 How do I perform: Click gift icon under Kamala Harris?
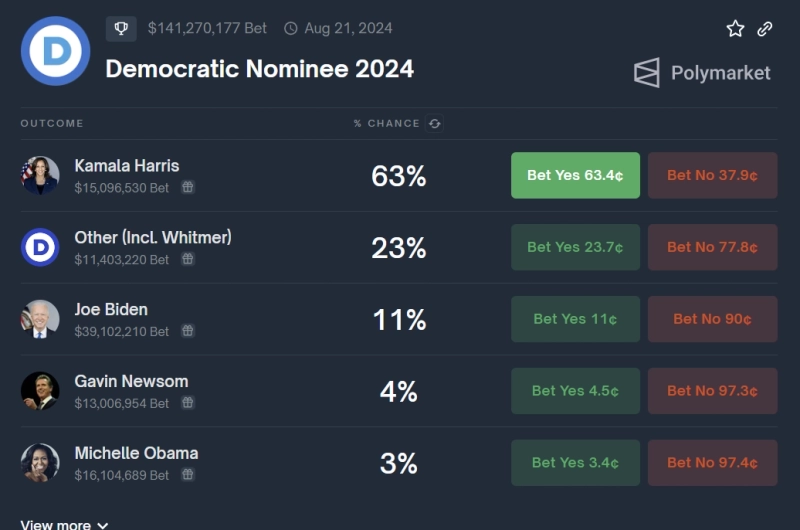[x=188, y=187]
